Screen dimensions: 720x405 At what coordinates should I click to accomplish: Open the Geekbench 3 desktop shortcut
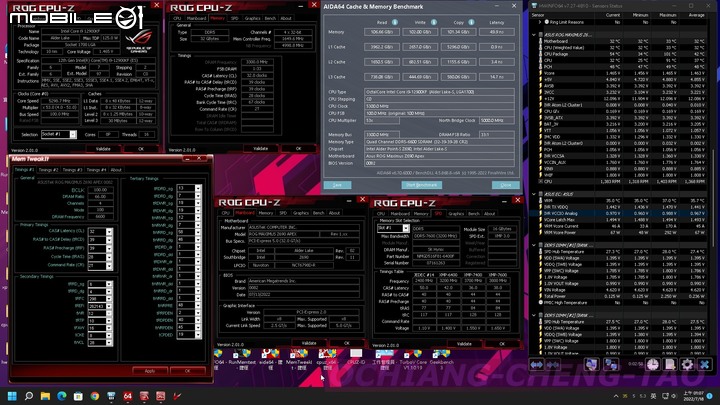(441, 358)
